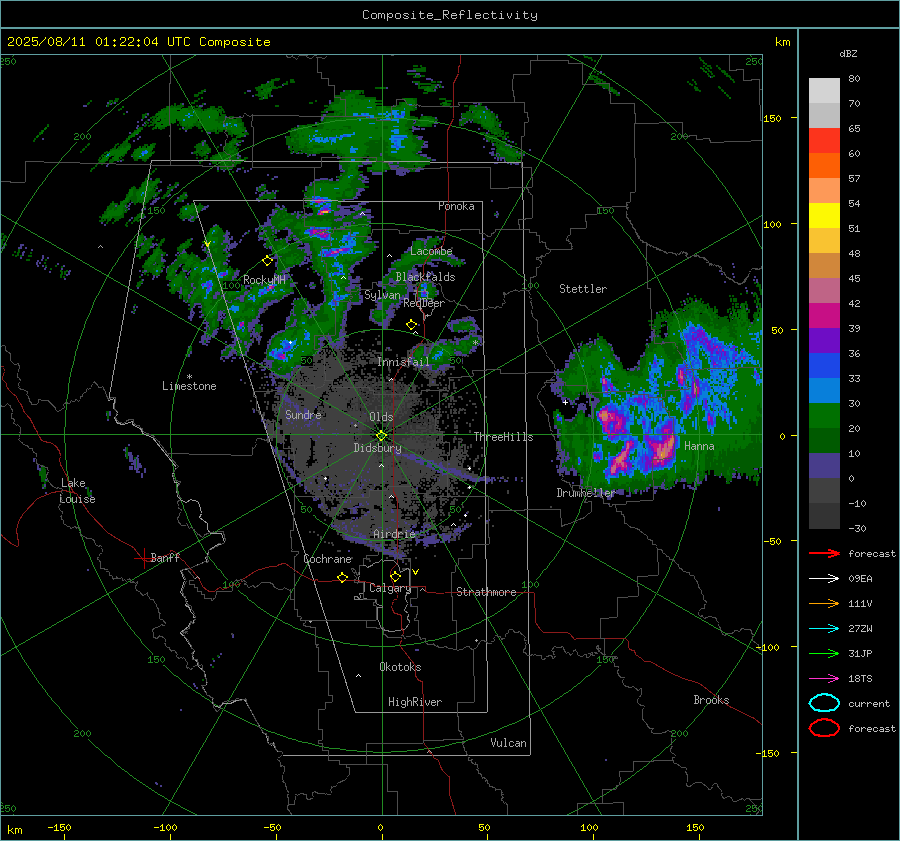
Task: Click the HighRiver label
Action: pyautogui.click(x=415, y=702)
